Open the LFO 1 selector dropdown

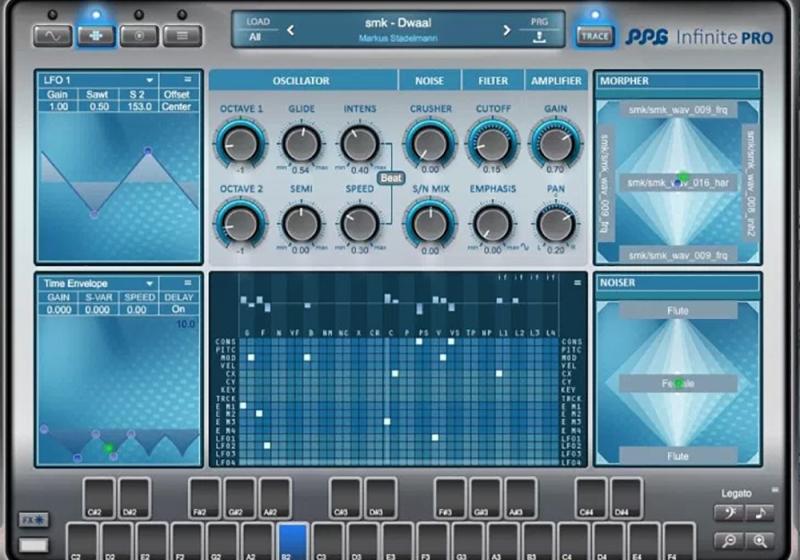pyautogui.click(x=149, y=79)
